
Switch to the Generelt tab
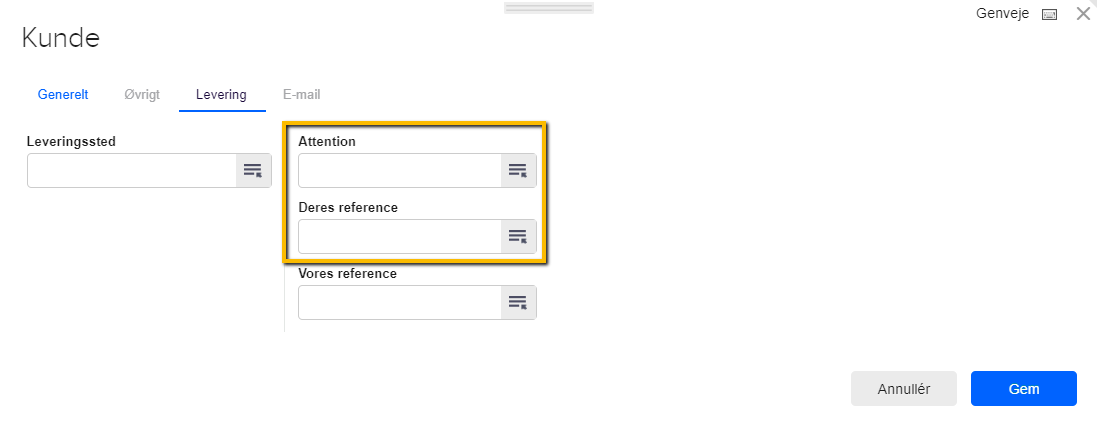63,95
